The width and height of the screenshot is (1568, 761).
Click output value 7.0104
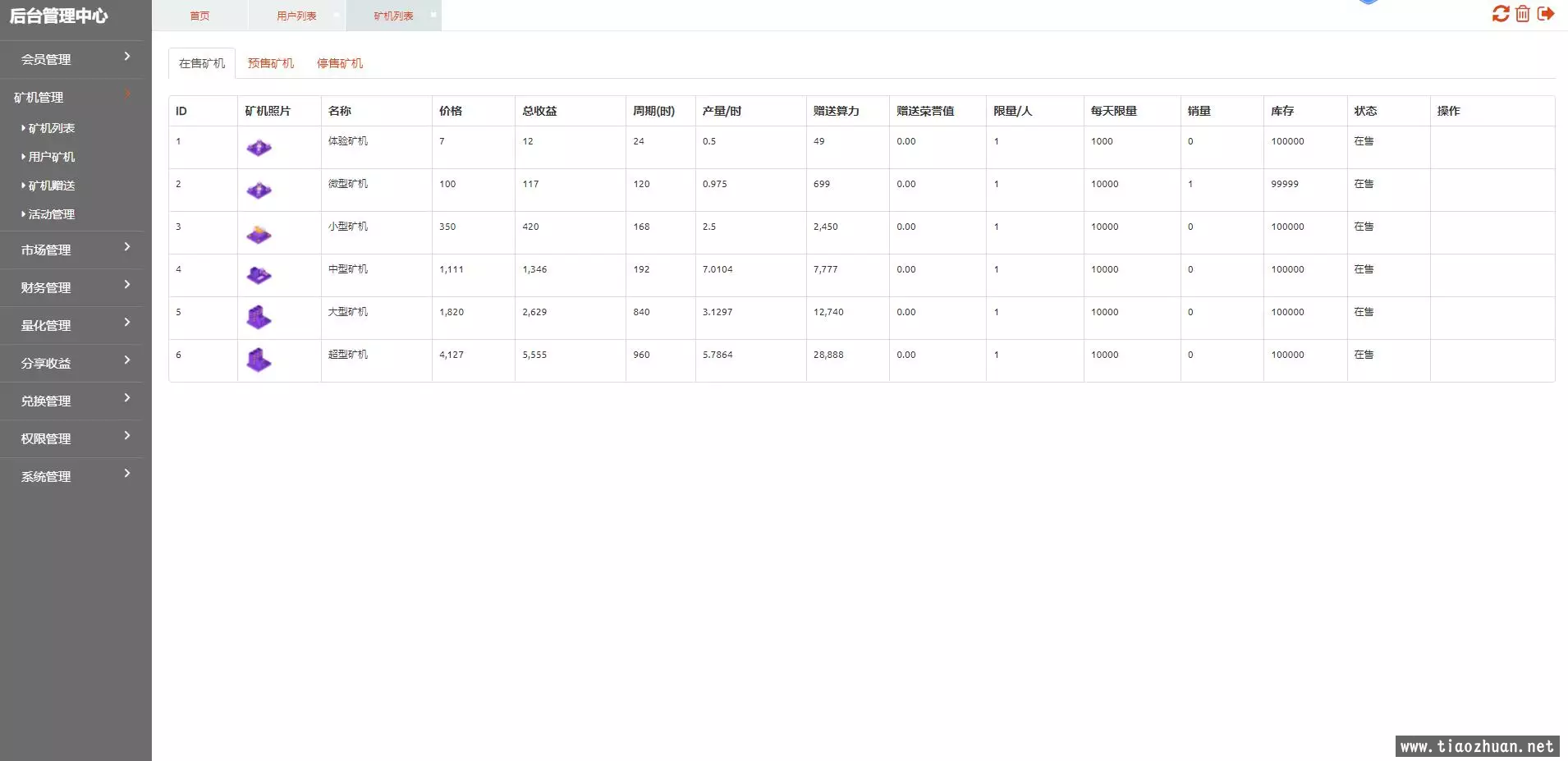pos(718,269)
